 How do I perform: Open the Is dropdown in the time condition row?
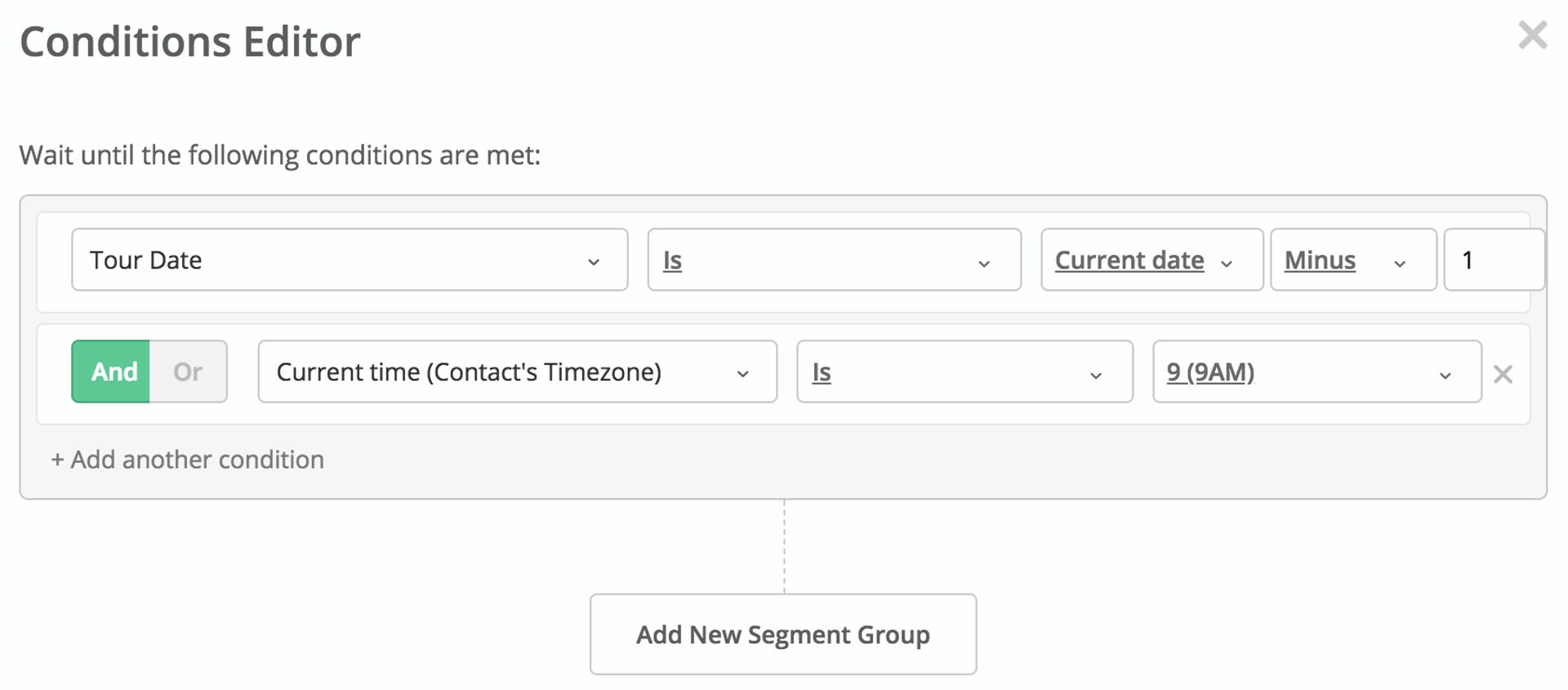pos(964,372)
